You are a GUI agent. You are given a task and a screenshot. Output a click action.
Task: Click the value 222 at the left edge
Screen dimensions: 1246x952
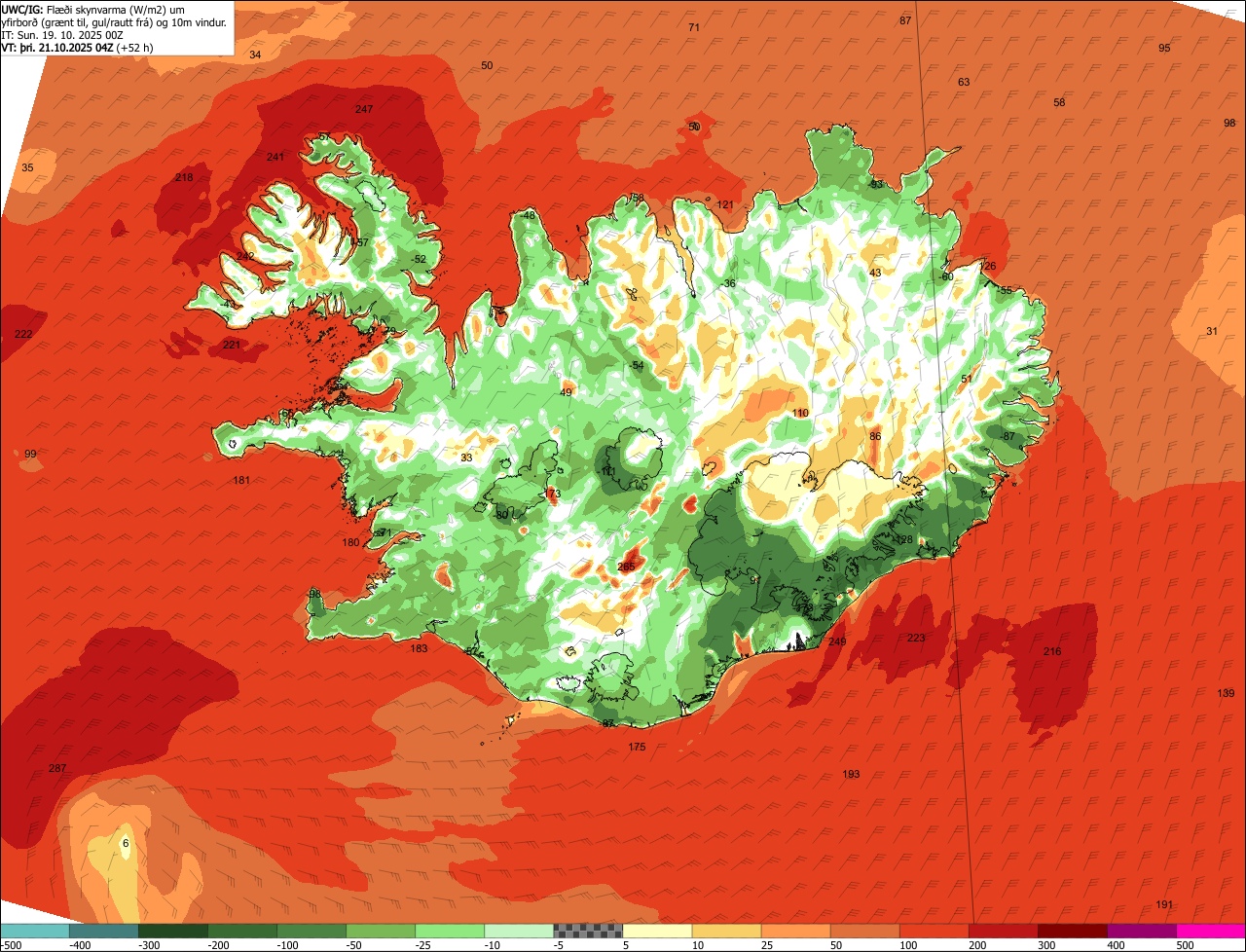coord(23,334)
